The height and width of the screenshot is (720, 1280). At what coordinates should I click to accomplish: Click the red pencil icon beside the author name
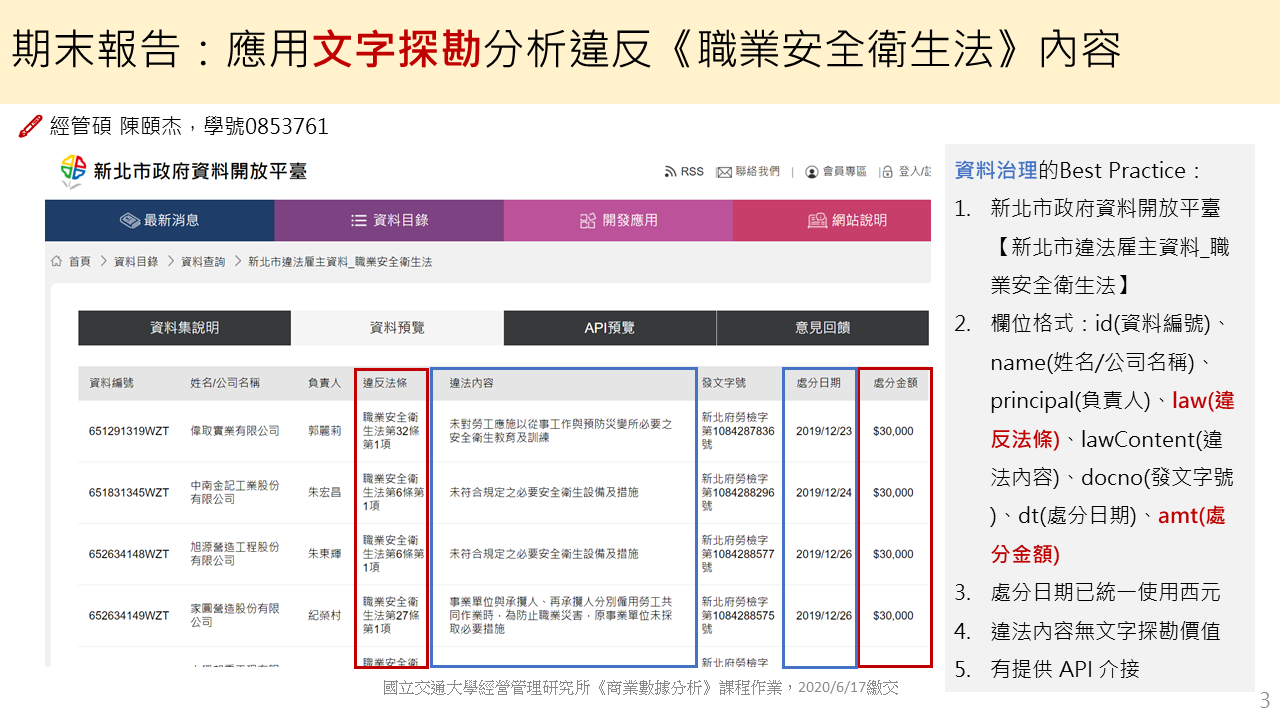click(x=31, y=126)
